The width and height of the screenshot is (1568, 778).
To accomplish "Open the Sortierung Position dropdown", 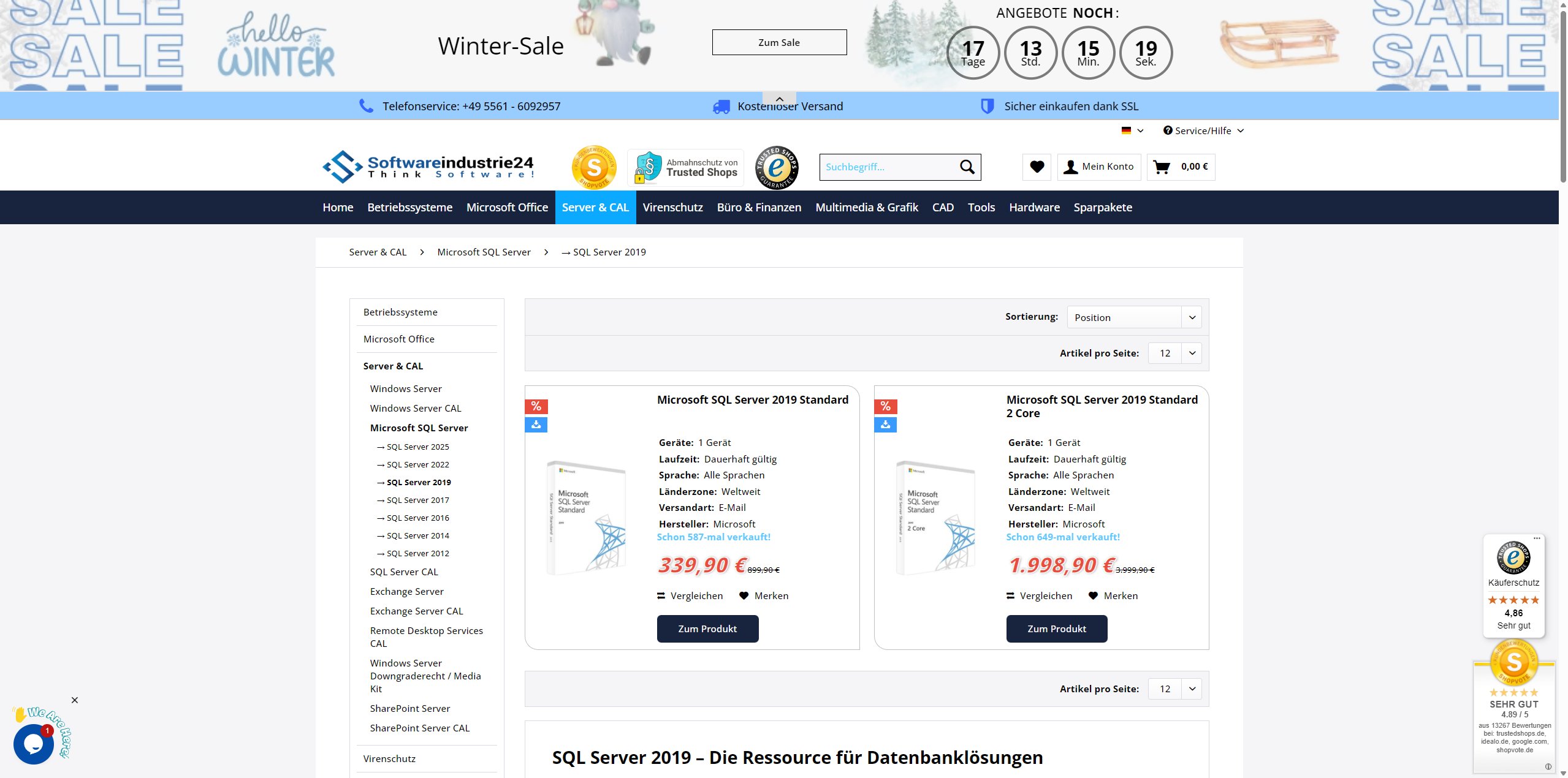I will pos(1133,317).
